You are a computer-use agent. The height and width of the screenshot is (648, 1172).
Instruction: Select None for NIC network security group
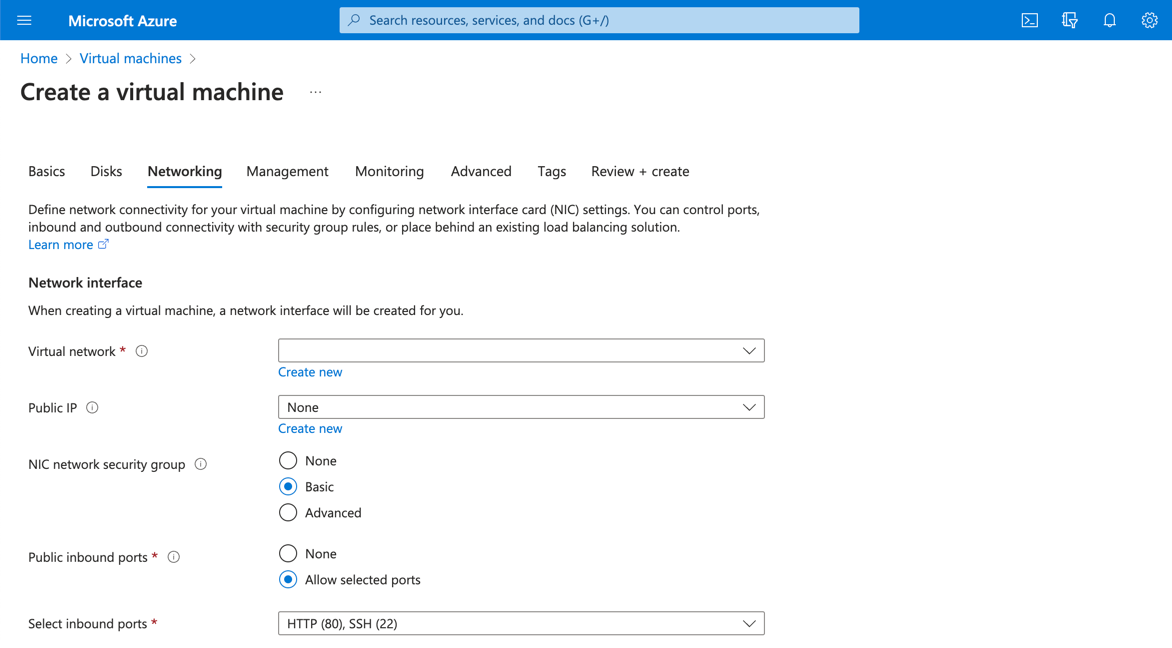(x=288, y=460)
